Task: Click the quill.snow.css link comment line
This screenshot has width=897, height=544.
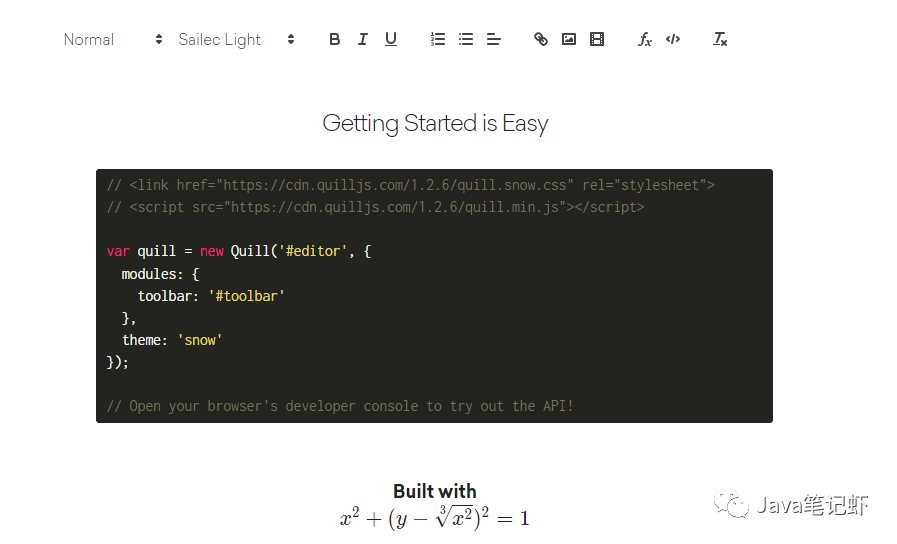Action: coord(410,185)
